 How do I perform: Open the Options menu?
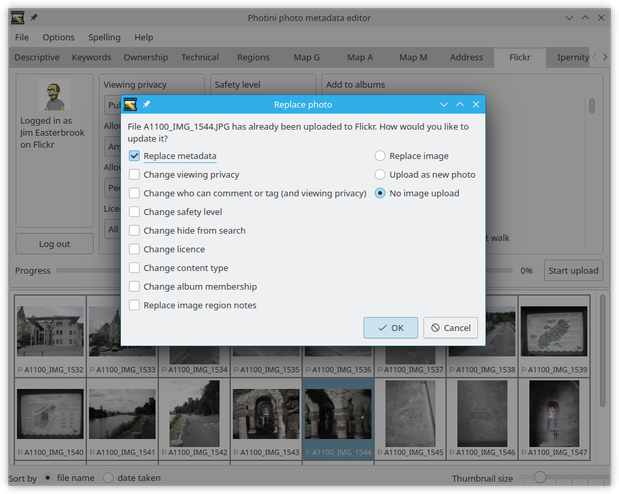pos(58,37)
